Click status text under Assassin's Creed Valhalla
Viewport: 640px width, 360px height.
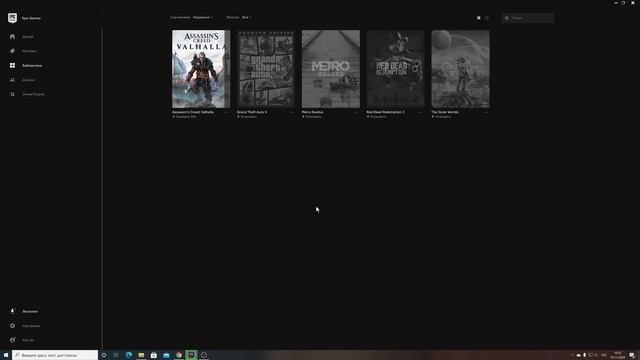184,117
